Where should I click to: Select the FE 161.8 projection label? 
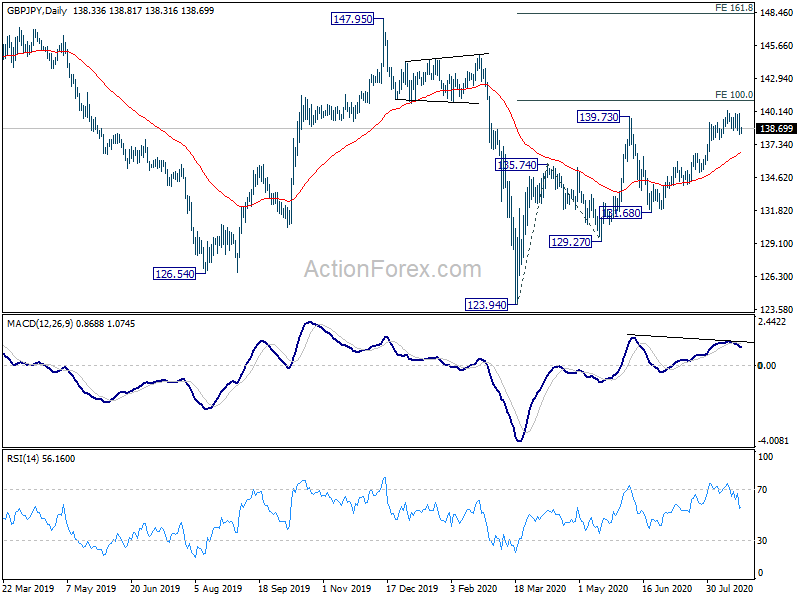click(734, 8)
